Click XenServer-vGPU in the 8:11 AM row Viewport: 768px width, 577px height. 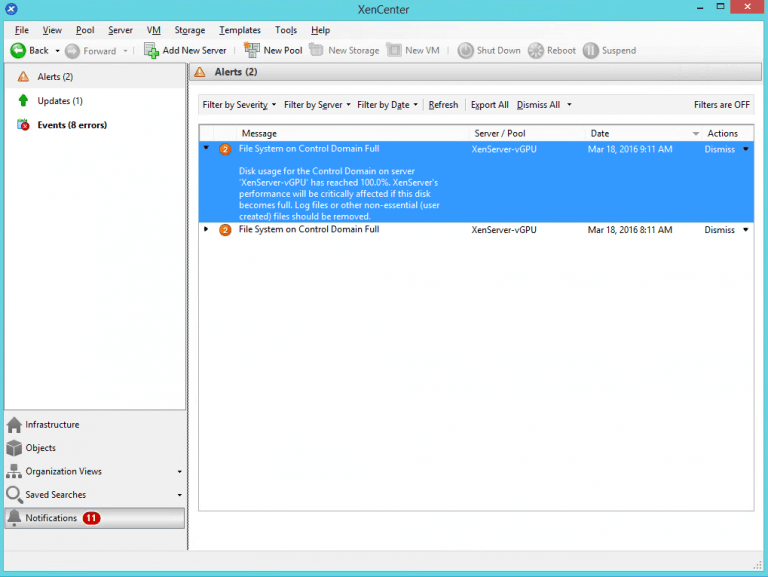coord(504,230)
